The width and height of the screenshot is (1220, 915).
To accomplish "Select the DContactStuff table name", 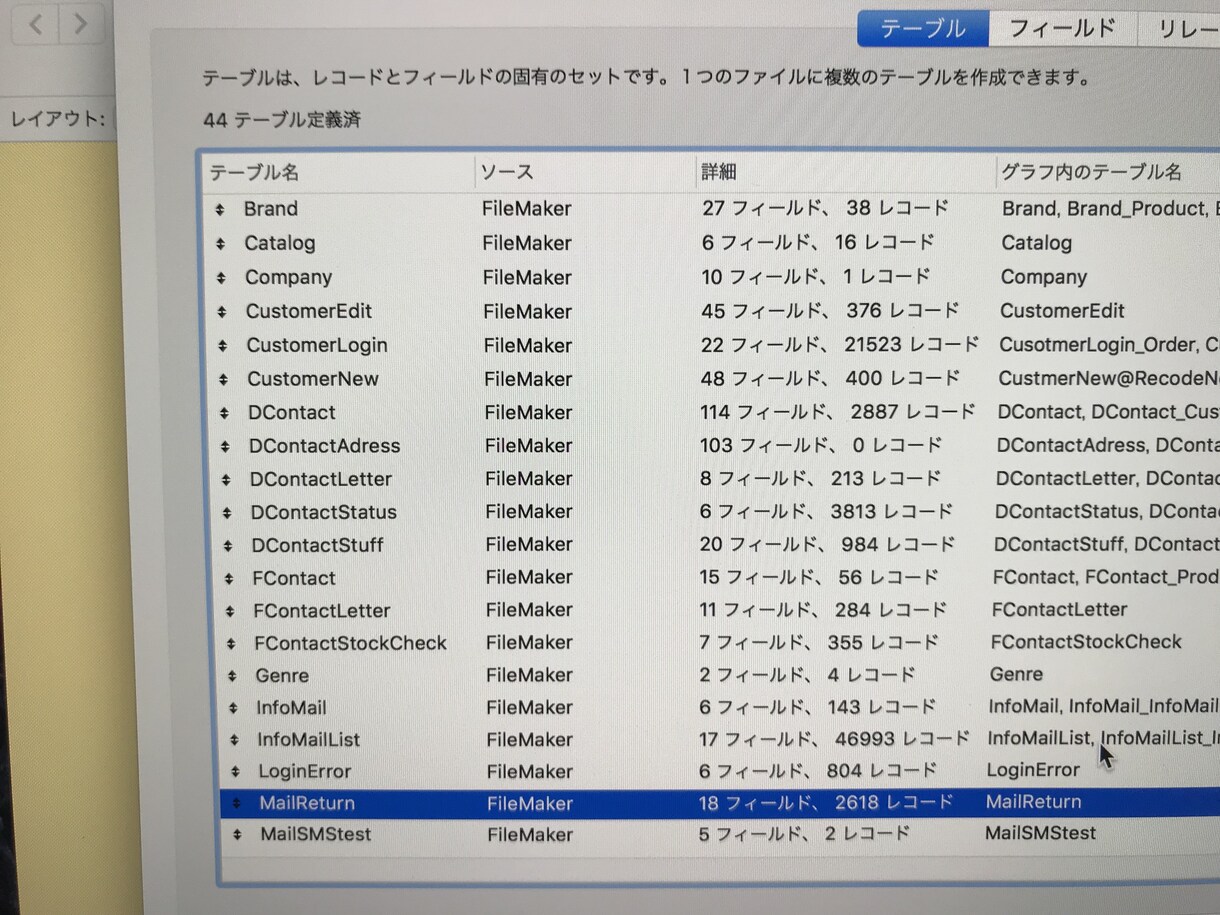I will pyautogui.click(x=318, y=545).
